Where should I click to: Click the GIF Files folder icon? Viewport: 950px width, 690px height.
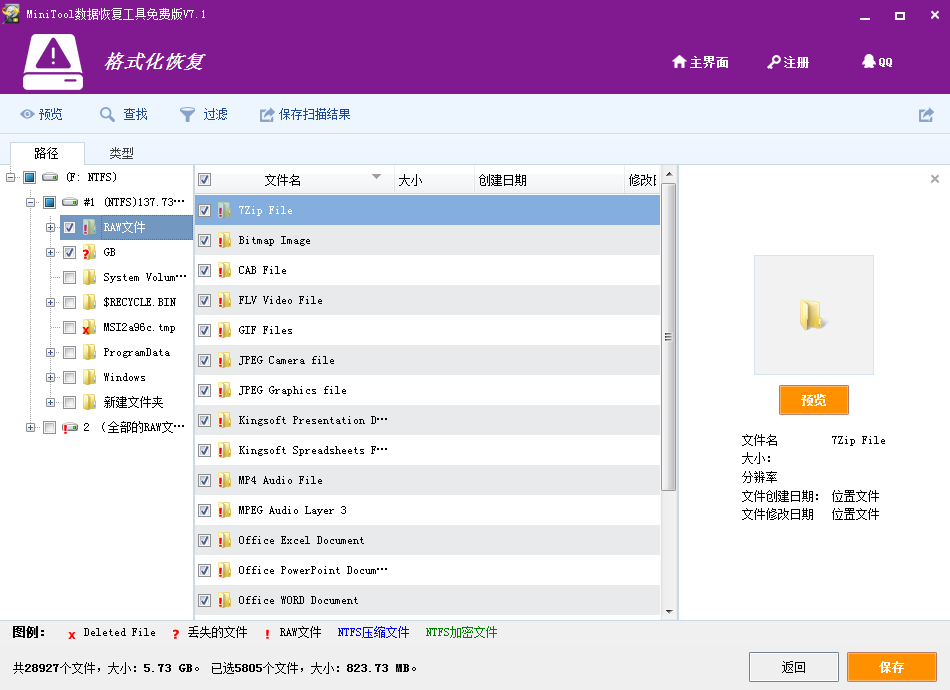[224, 330]
